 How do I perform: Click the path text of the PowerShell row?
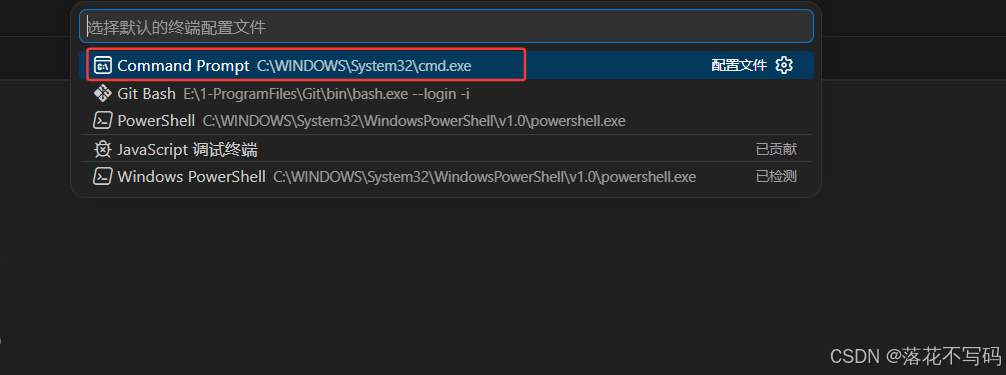coord(414,121)
